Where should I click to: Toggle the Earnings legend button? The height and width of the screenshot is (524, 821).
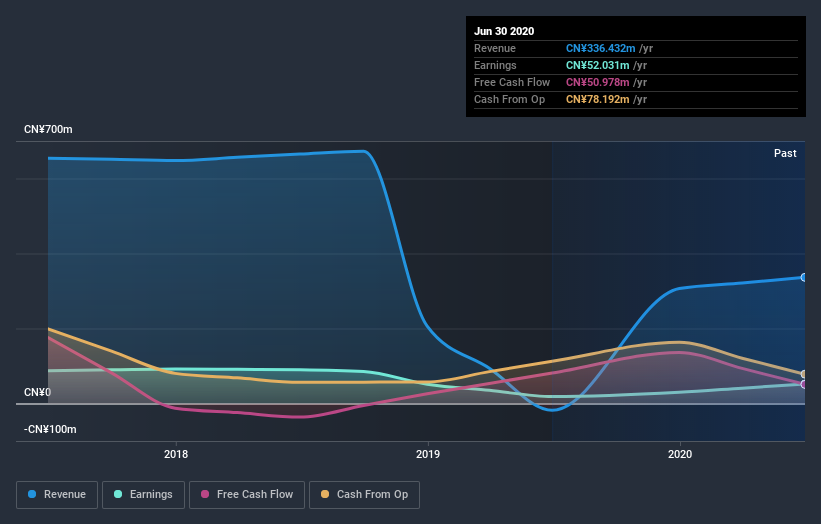click(x=143, y=495)
